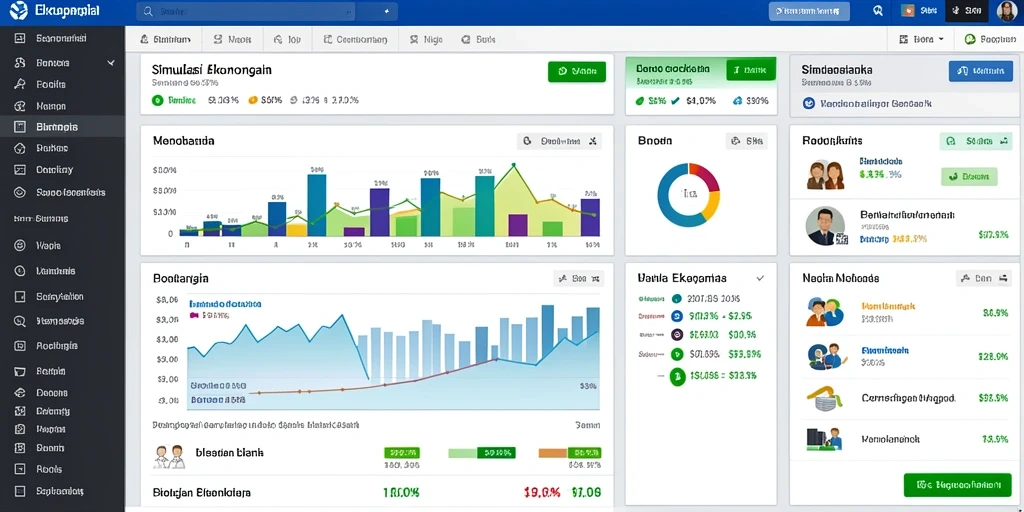Screen dimensions: 1024x512
Task: Click the light green button under Rodonkints
Action: point(969,176)
